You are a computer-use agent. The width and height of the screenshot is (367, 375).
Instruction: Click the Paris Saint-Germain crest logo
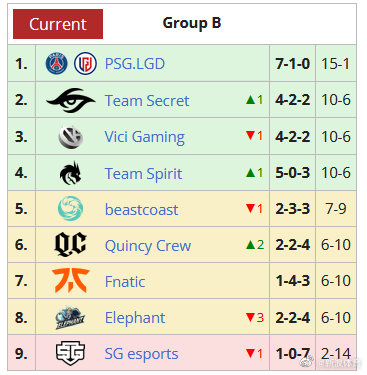(56, 63)
